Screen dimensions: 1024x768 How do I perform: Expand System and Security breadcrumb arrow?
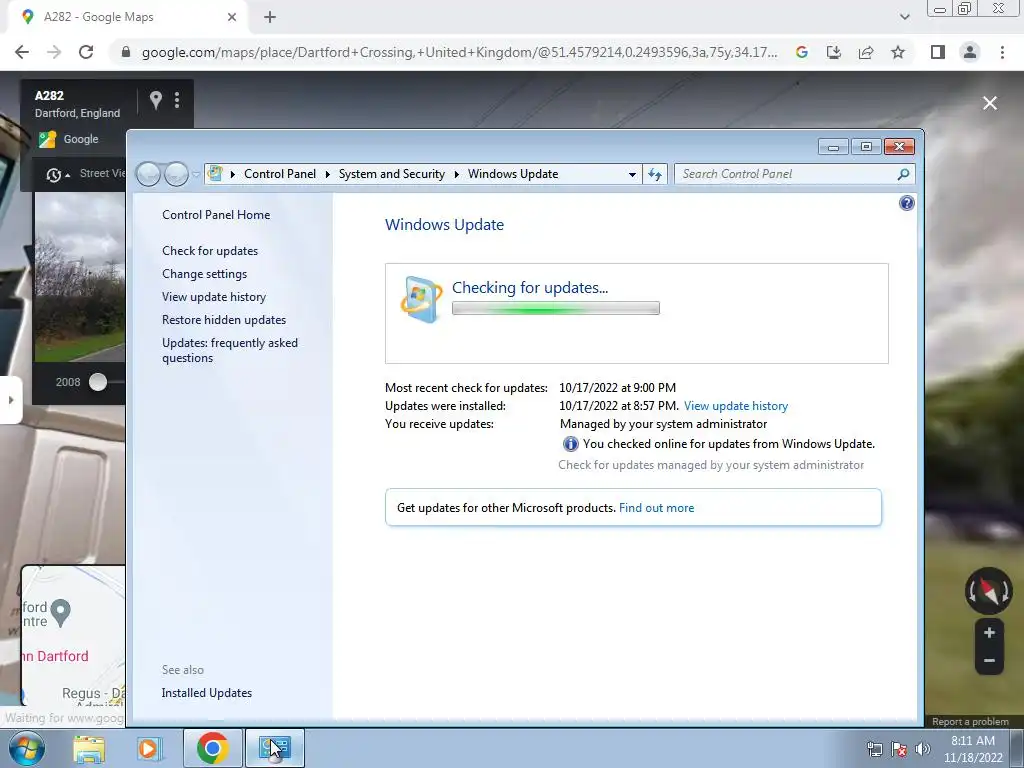(x=456, y=174)
